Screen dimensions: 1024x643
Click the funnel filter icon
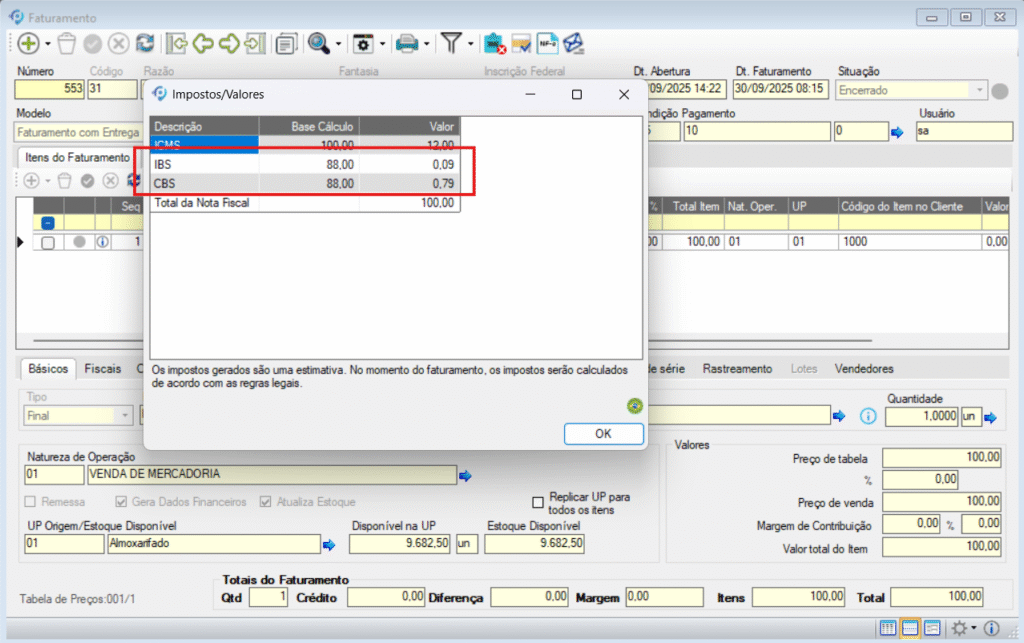(x=452, y=44)
